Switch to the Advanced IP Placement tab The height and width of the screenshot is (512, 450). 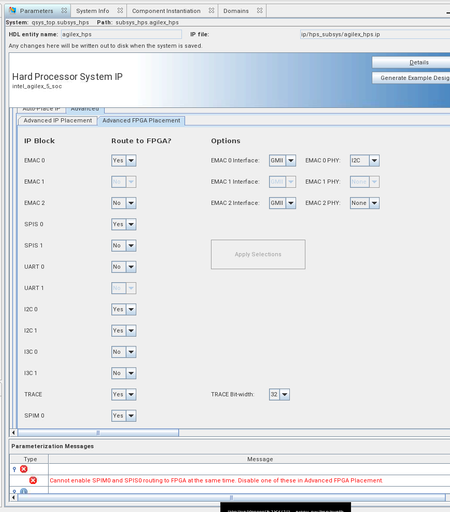(x=58, y=120)
